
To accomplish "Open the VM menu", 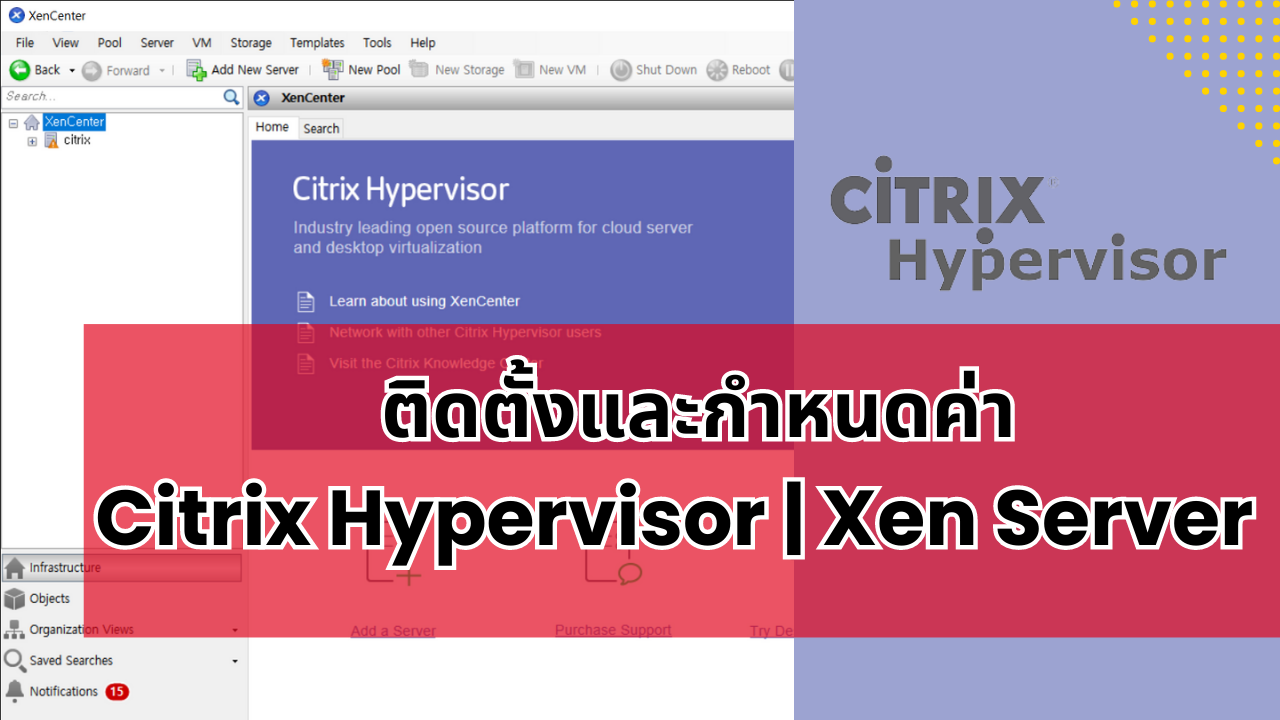I will (202, 43).
